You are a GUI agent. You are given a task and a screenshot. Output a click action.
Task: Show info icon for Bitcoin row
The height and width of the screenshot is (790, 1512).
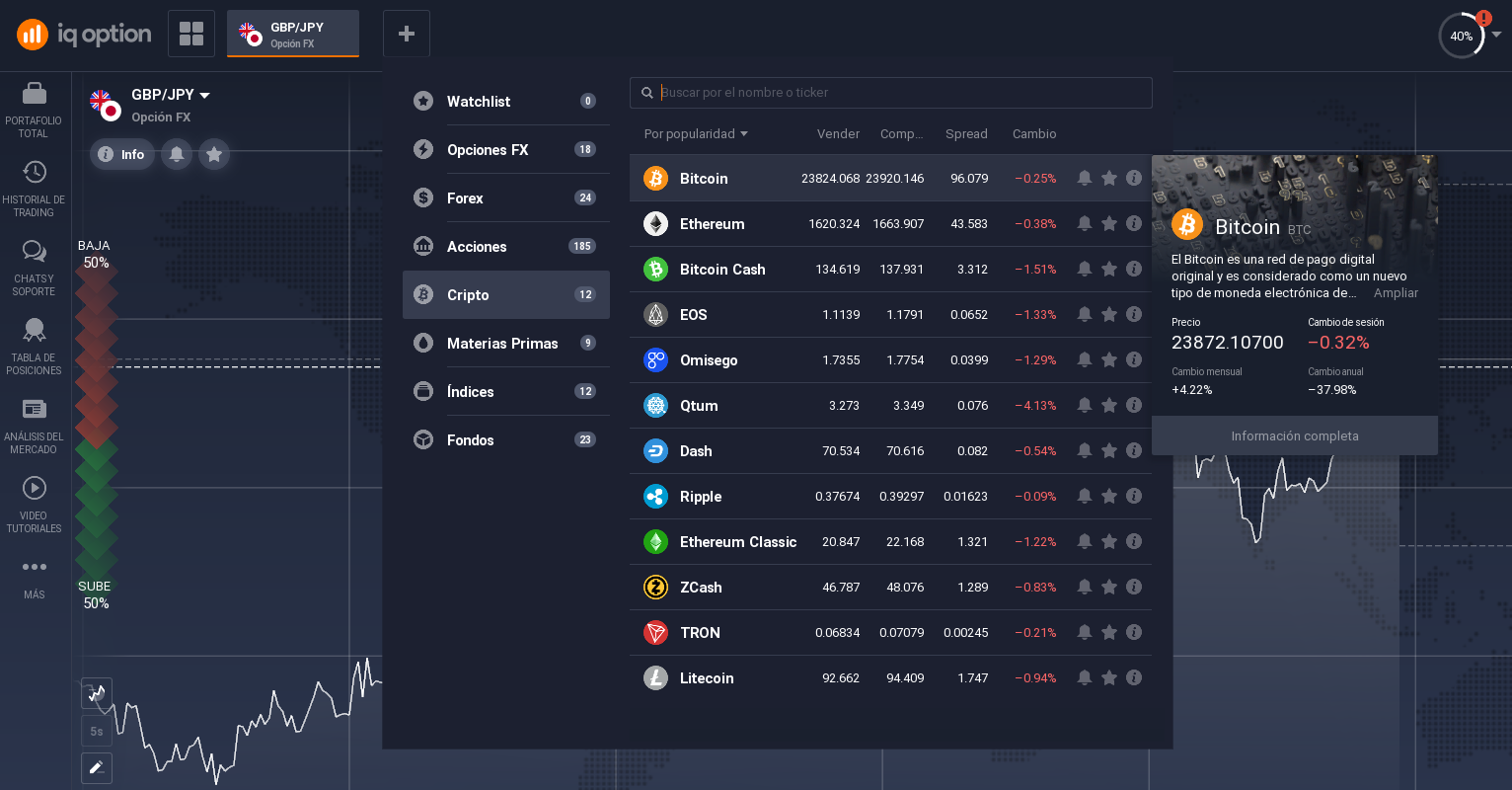tap(1134, 179)
